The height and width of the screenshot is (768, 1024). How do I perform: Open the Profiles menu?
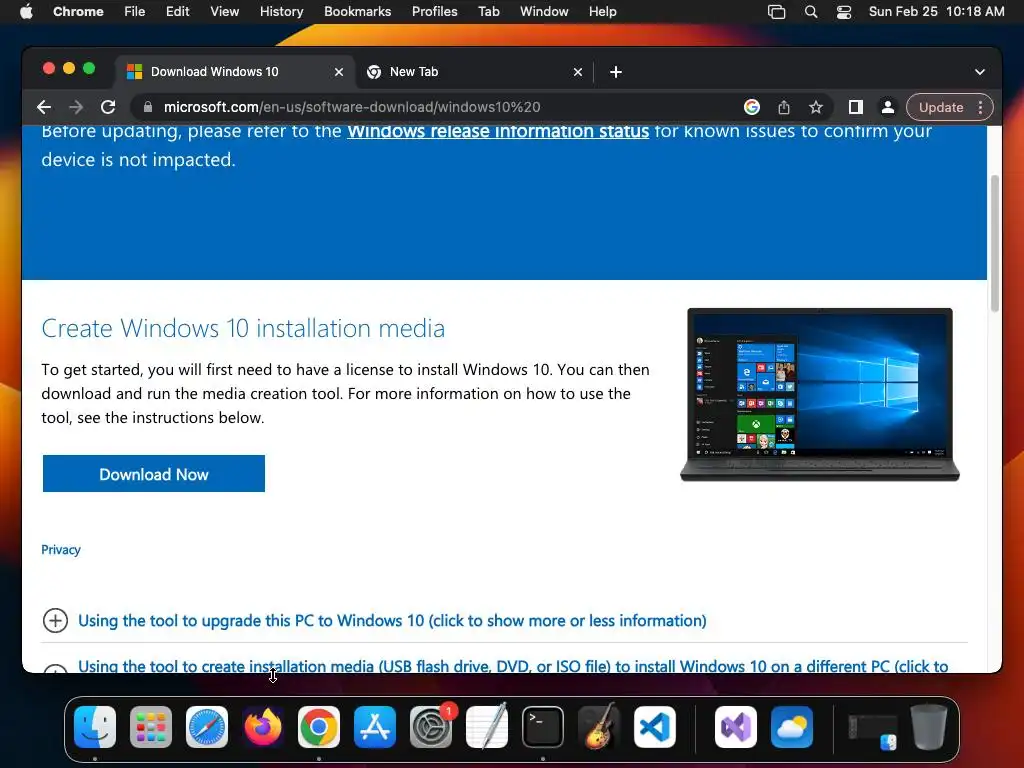coord(434,12)
